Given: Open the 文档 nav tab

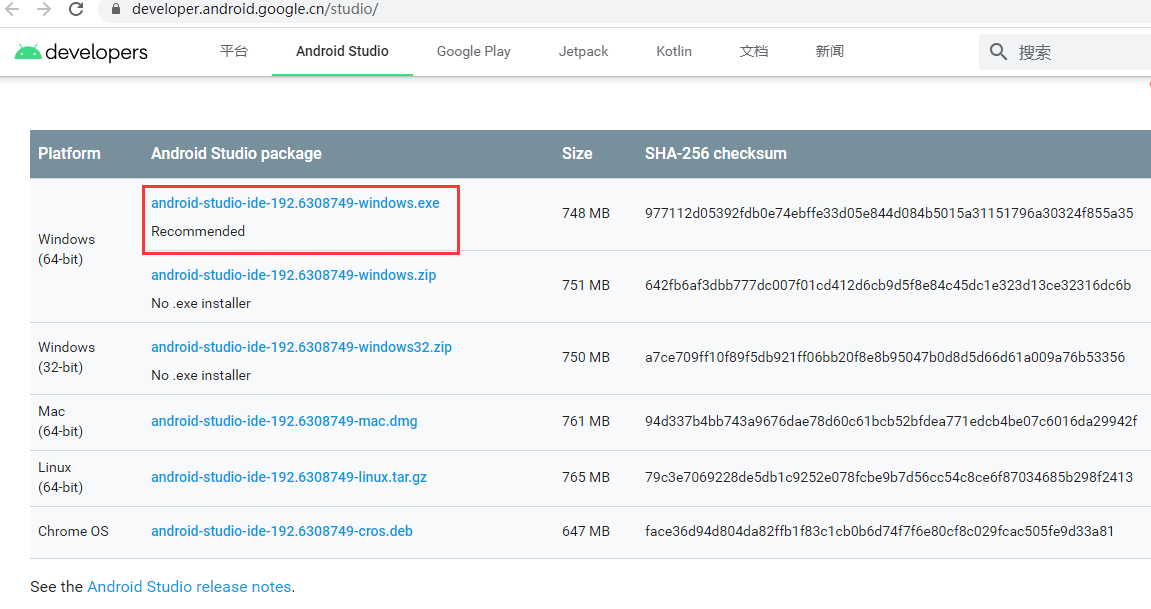Looking at the screenshot, I should tap(754, 51).
